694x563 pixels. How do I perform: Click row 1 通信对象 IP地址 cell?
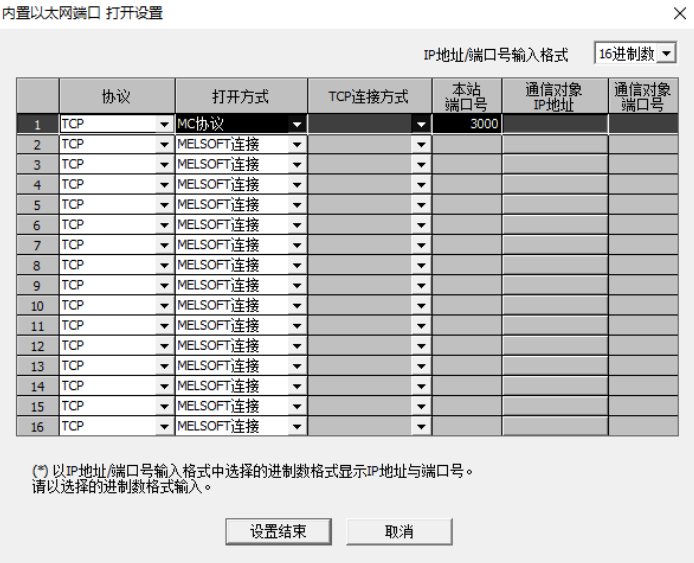(554, 124)
